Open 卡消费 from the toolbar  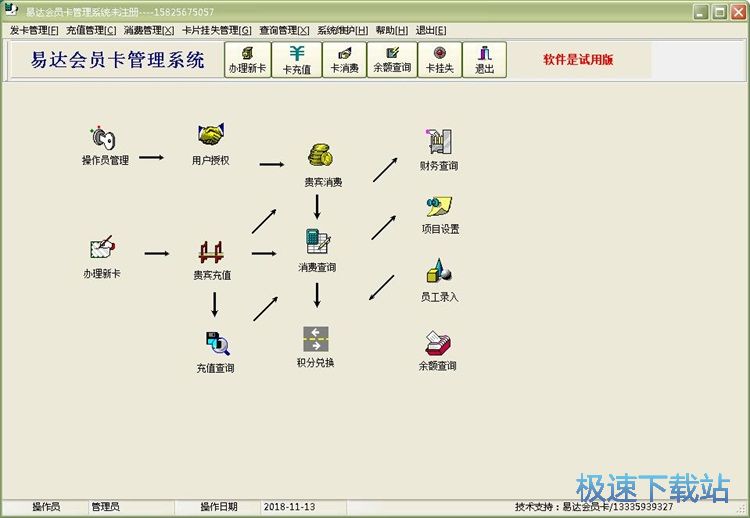click(x=344, y=59)
